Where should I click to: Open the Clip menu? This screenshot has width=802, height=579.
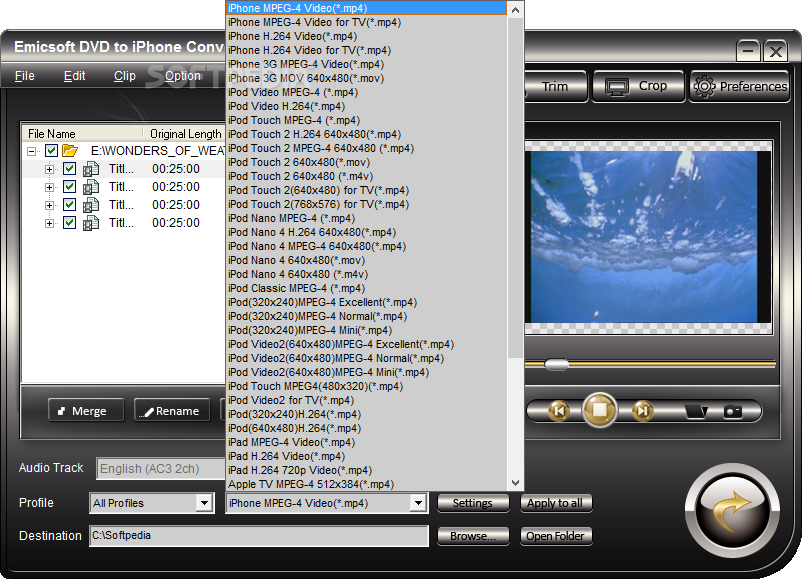[x=125, y=76]
